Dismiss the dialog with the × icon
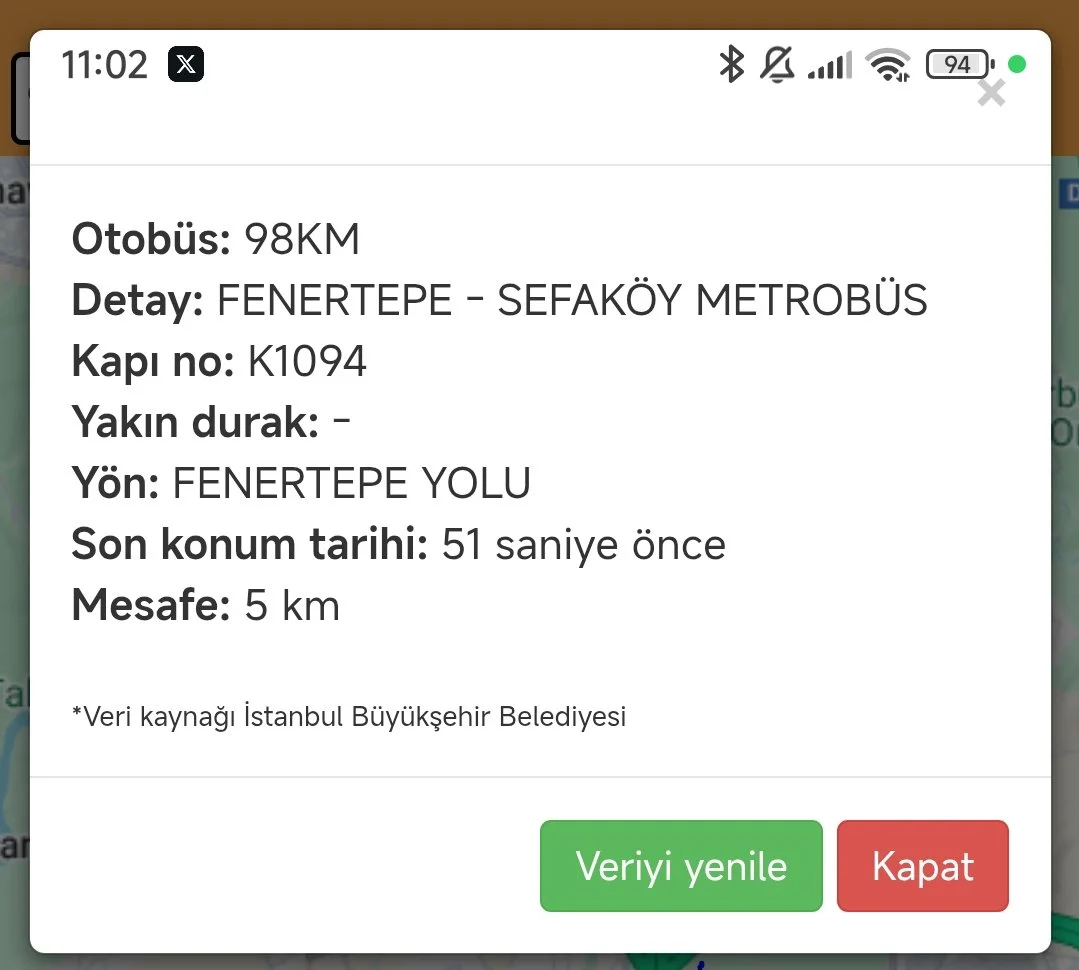 click(991, 94)
